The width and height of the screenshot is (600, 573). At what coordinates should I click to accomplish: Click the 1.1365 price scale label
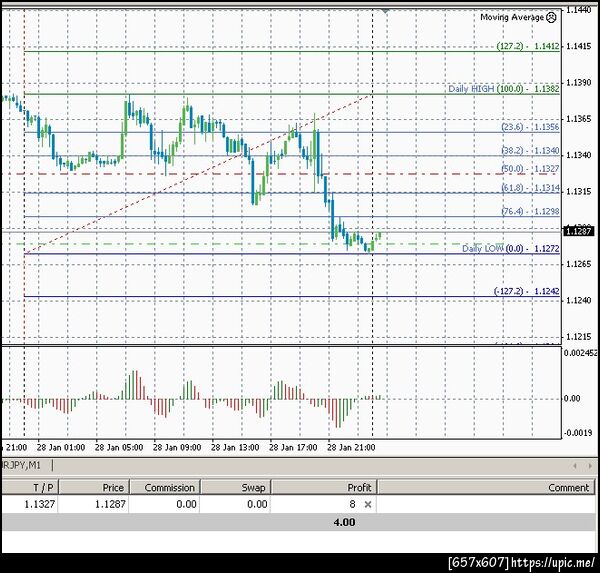point(578,119)
